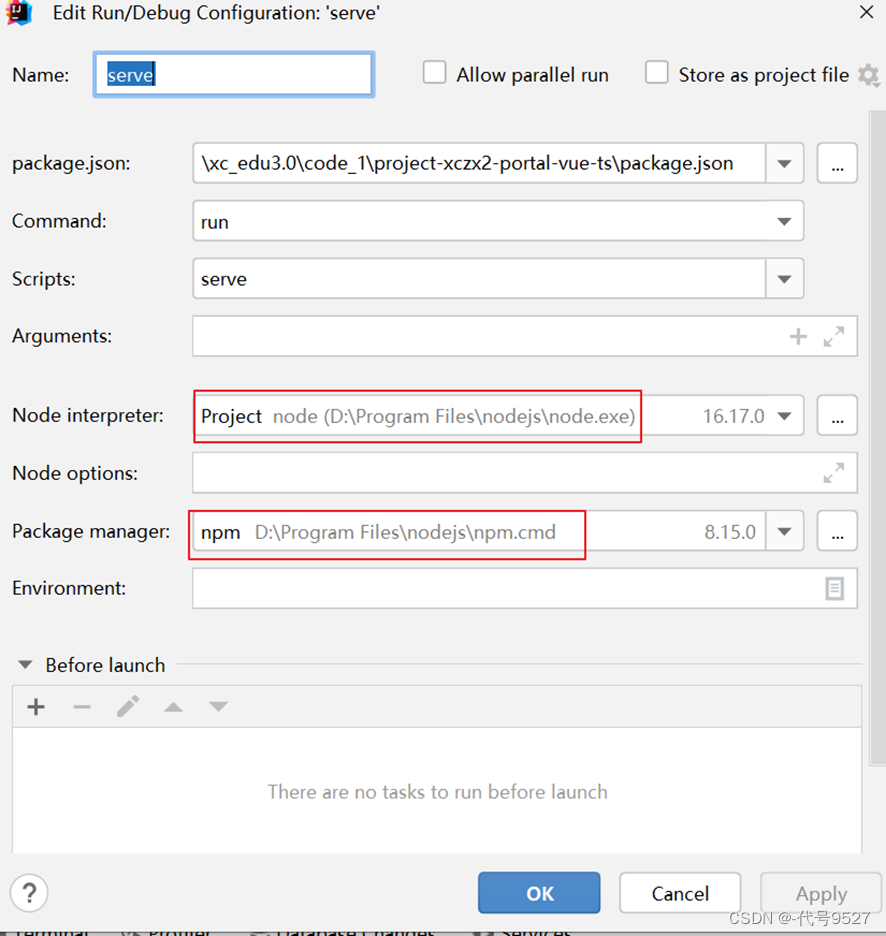Click the 'There are no tasks to run before launch' text
The image size is (886, 936).
[437, 792]
